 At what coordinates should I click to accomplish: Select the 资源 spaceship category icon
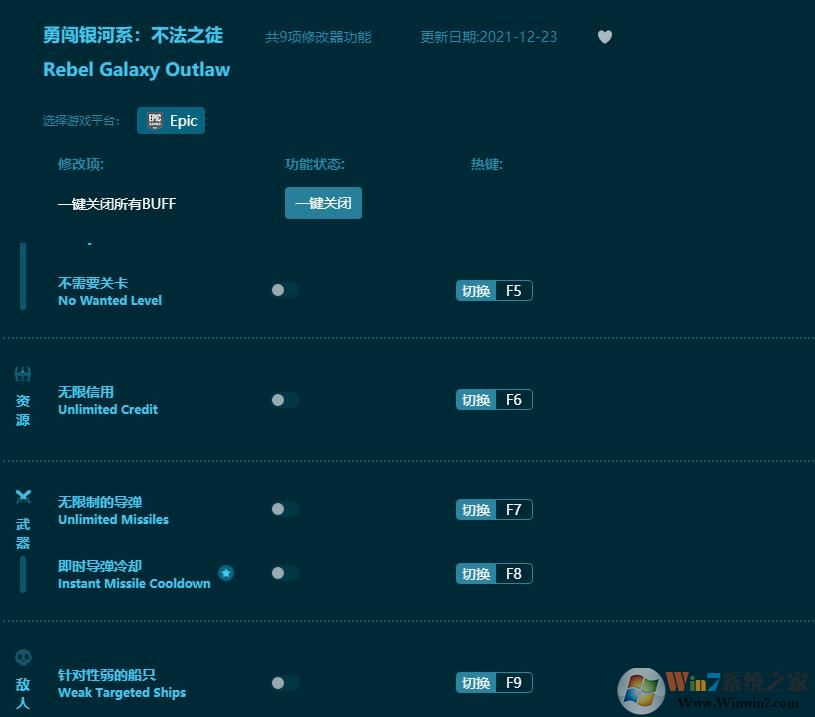click(x=23, y=374)
